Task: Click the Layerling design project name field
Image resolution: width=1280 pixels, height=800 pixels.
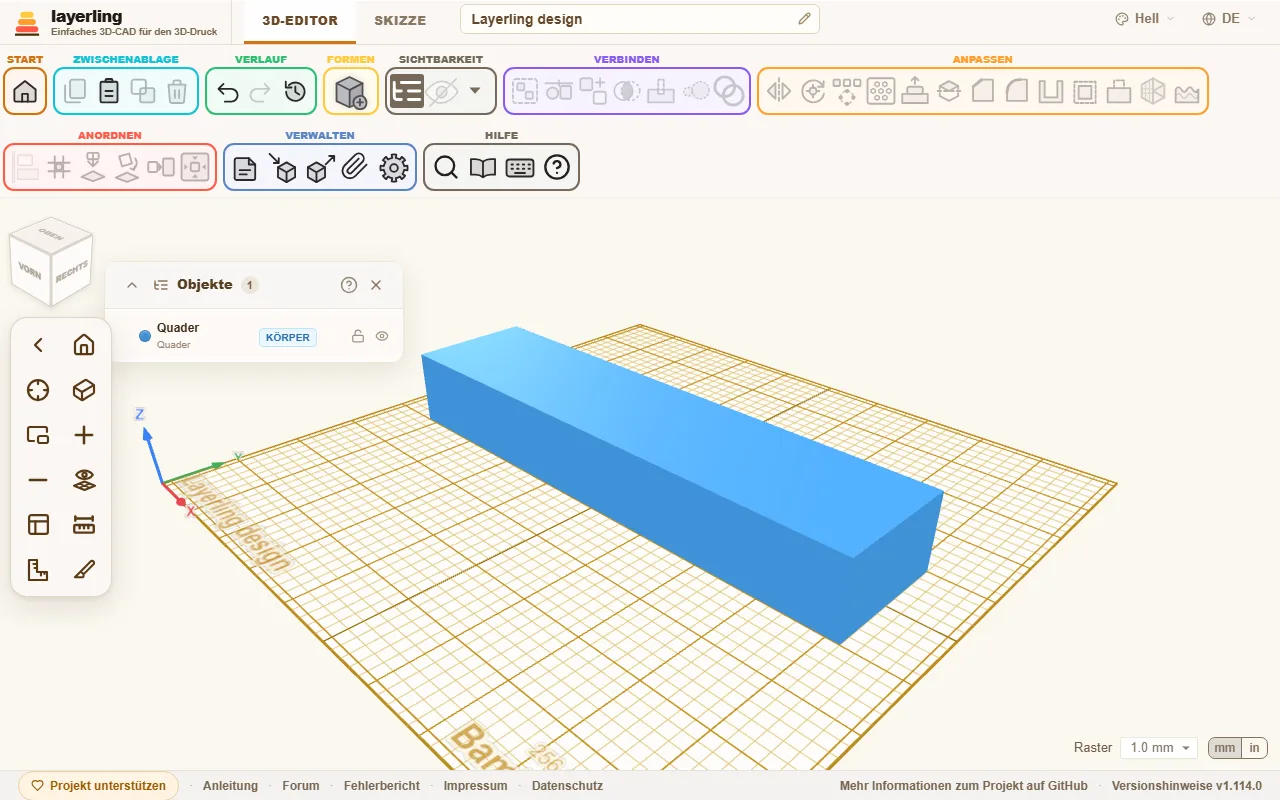Action: [x=640, y=19]
